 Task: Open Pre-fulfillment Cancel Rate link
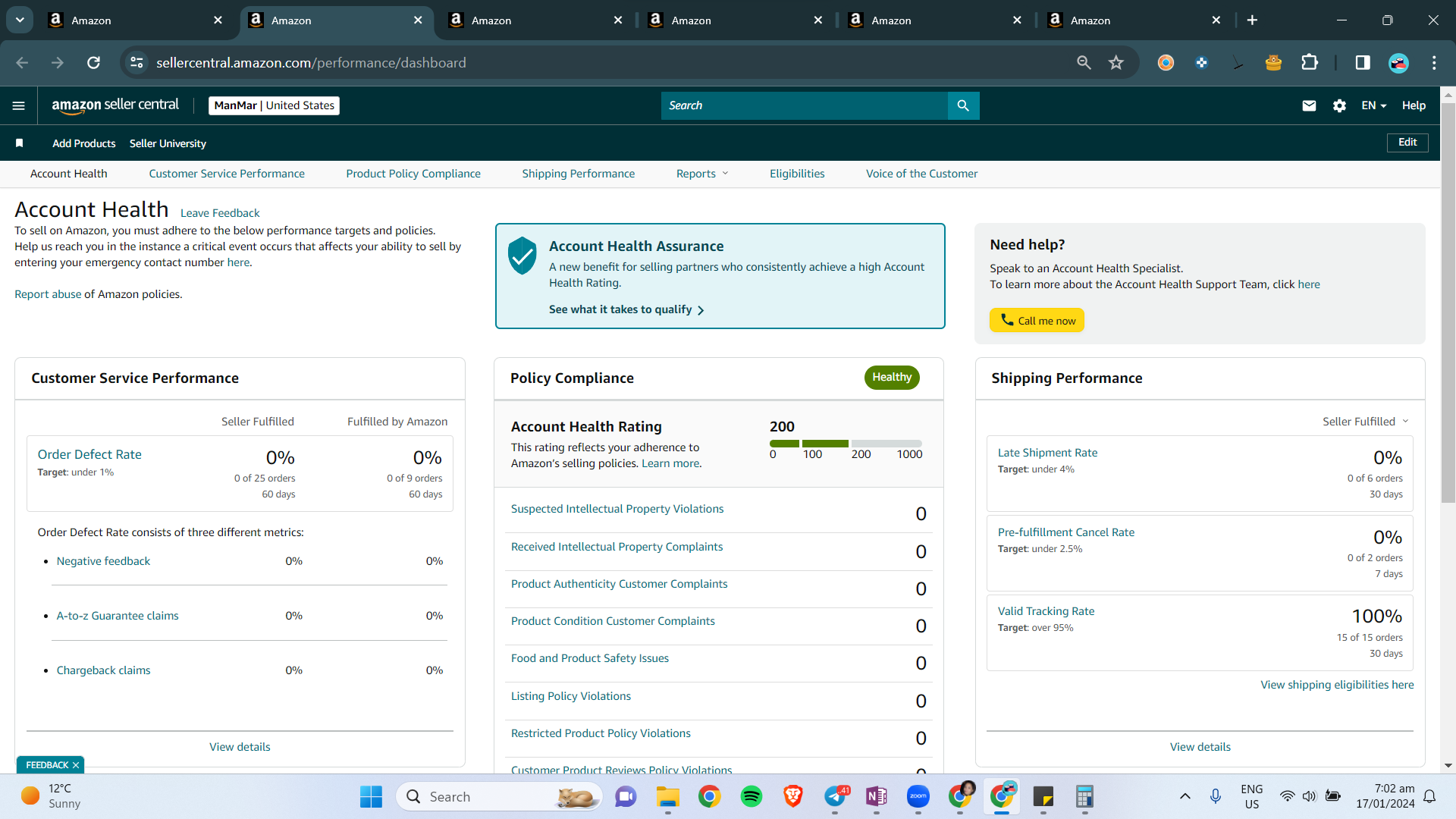pos(1066,532)
